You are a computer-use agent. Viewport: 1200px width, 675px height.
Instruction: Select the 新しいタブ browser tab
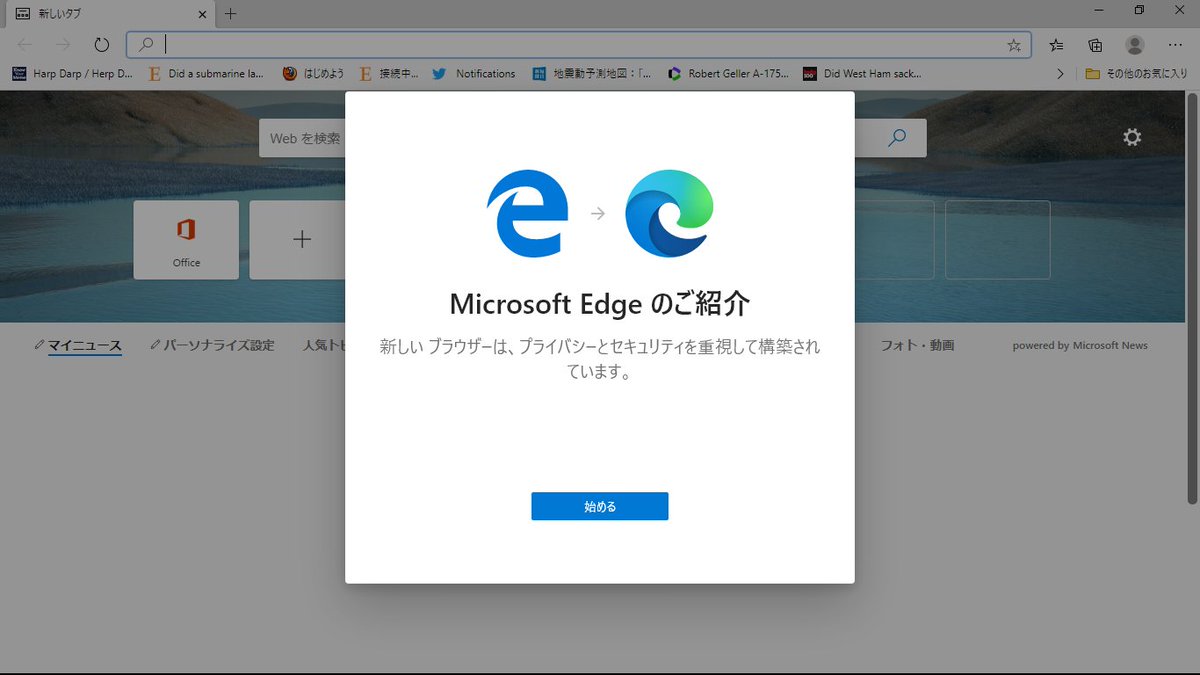(110, 14)
